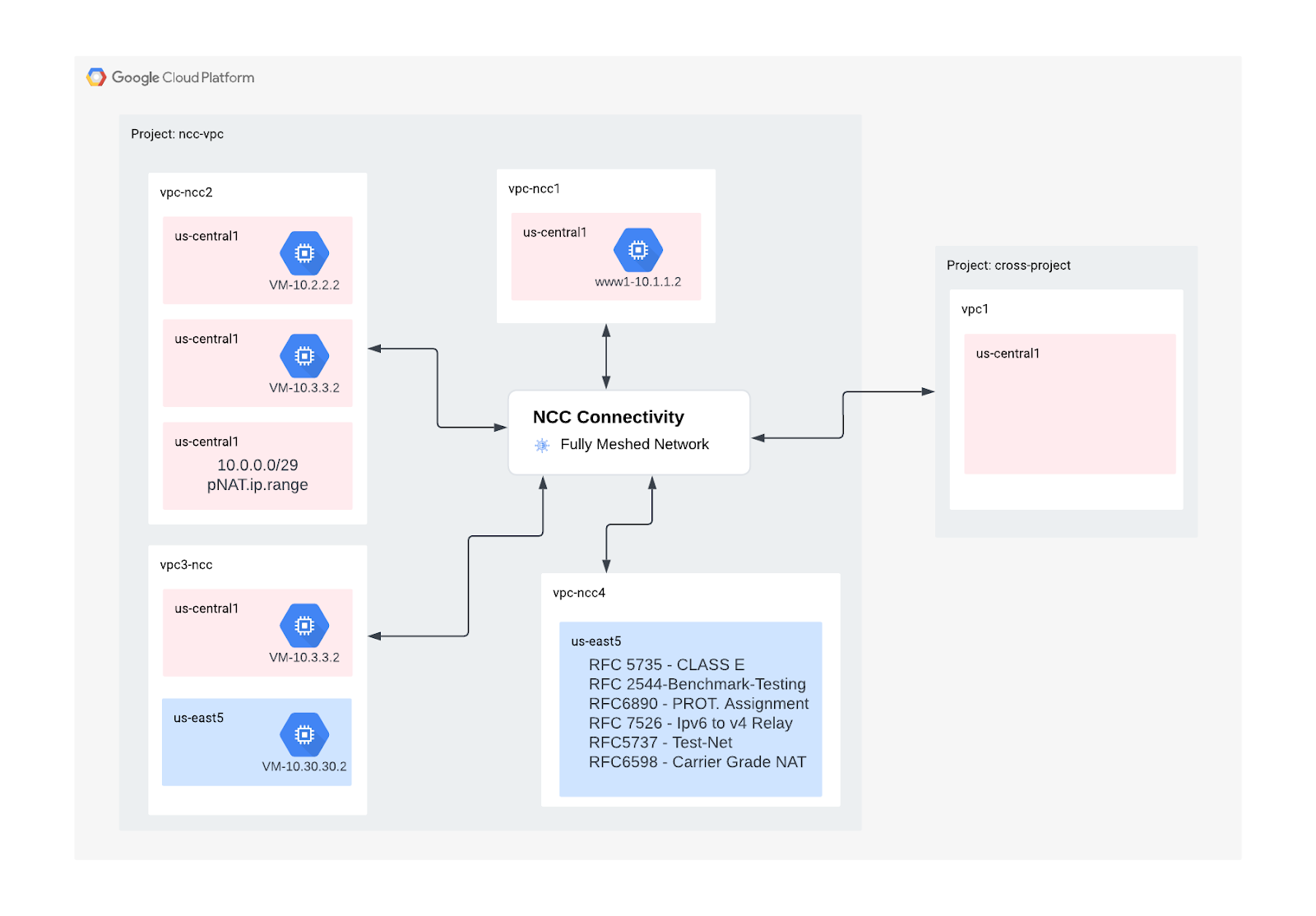The image size is (1316, 916).
Task: Click the Google Cloud Platform logo
Action: 170,76
